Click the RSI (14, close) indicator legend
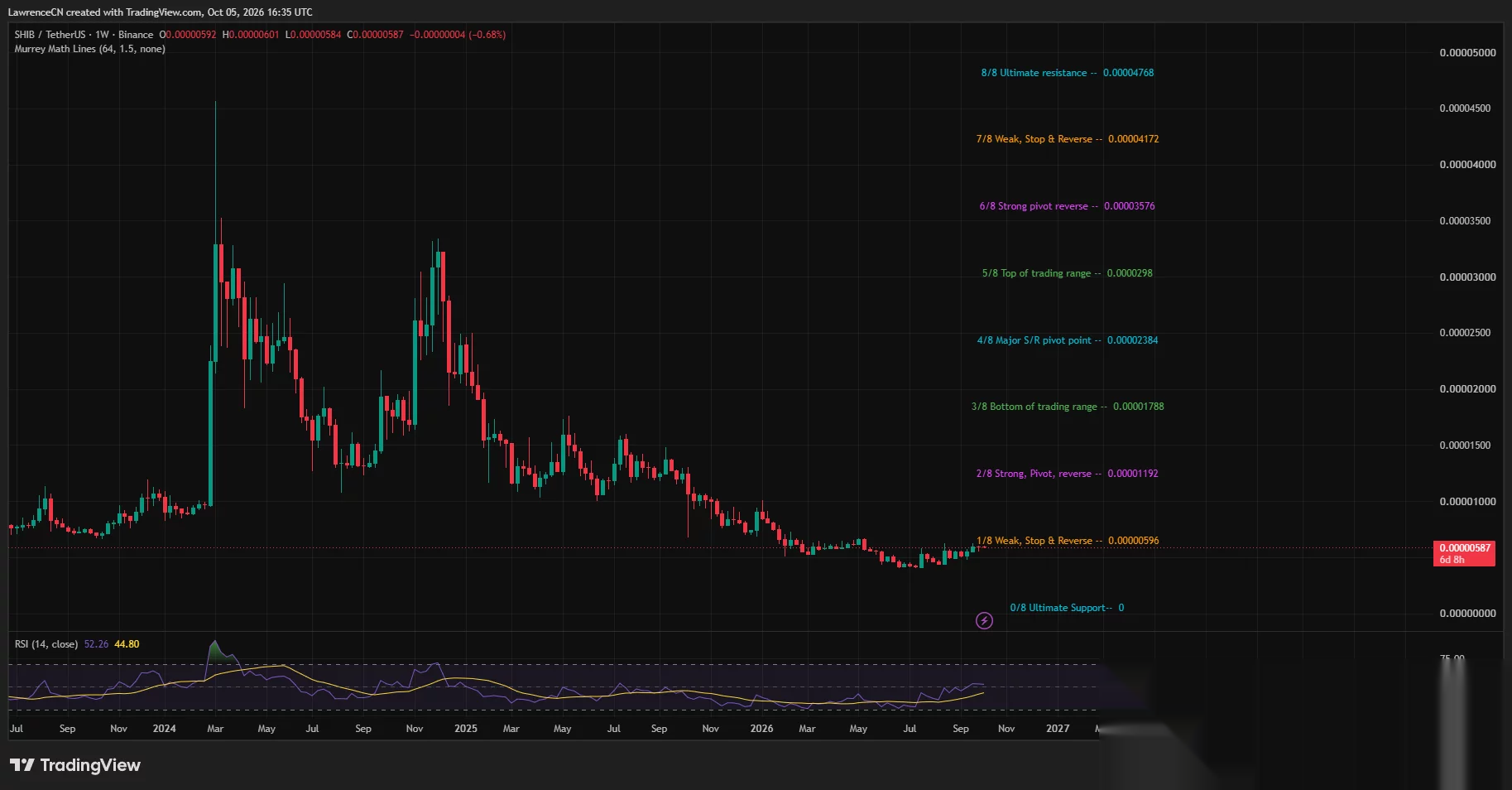Screen dimensions: 1512x790 46,644
